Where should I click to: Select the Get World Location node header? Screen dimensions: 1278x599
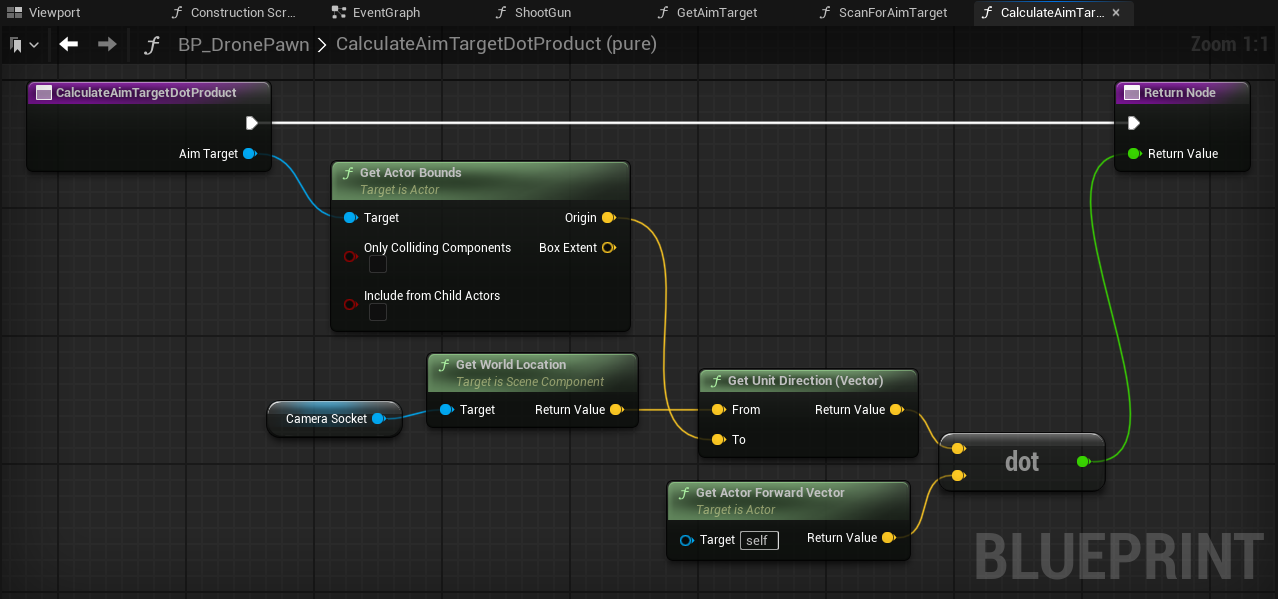coord(532,372)
